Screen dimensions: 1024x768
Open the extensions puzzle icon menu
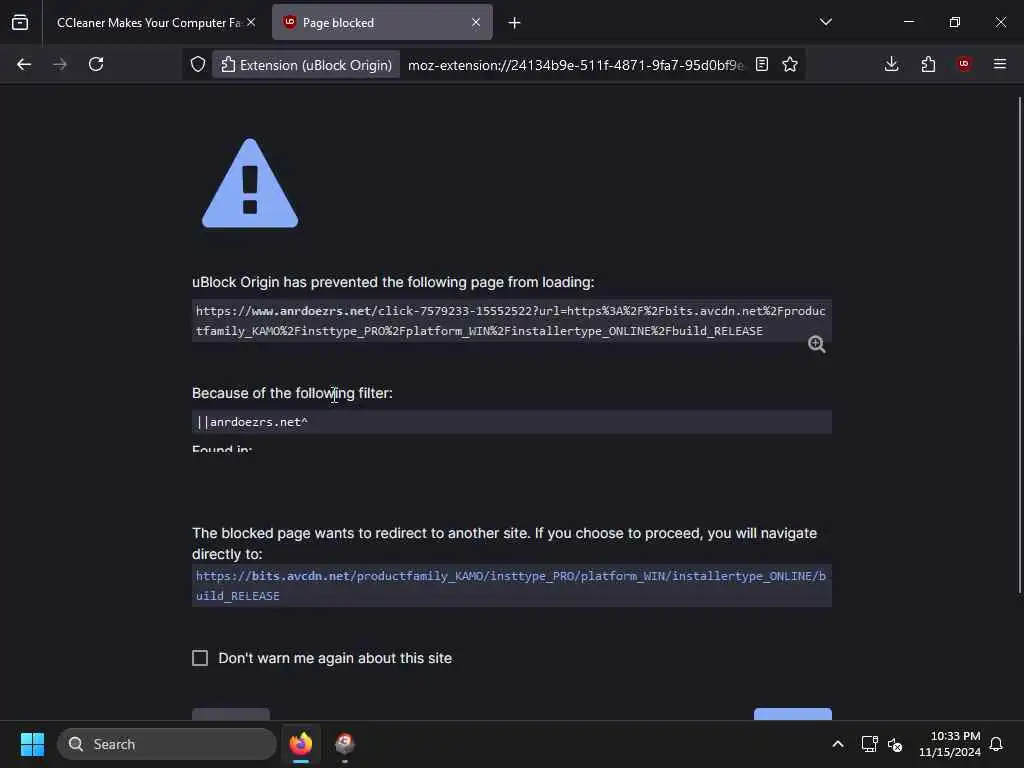[x=928, y=64]
